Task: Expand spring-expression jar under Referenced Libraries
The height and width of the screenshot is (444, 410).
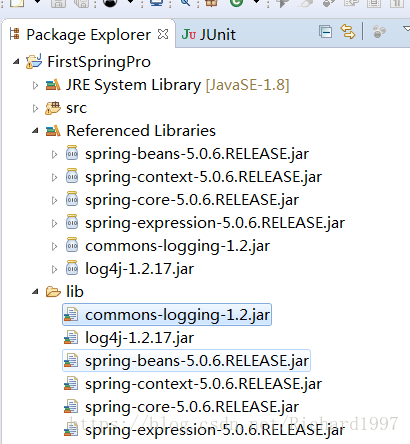Action: (x=54, y=223)
